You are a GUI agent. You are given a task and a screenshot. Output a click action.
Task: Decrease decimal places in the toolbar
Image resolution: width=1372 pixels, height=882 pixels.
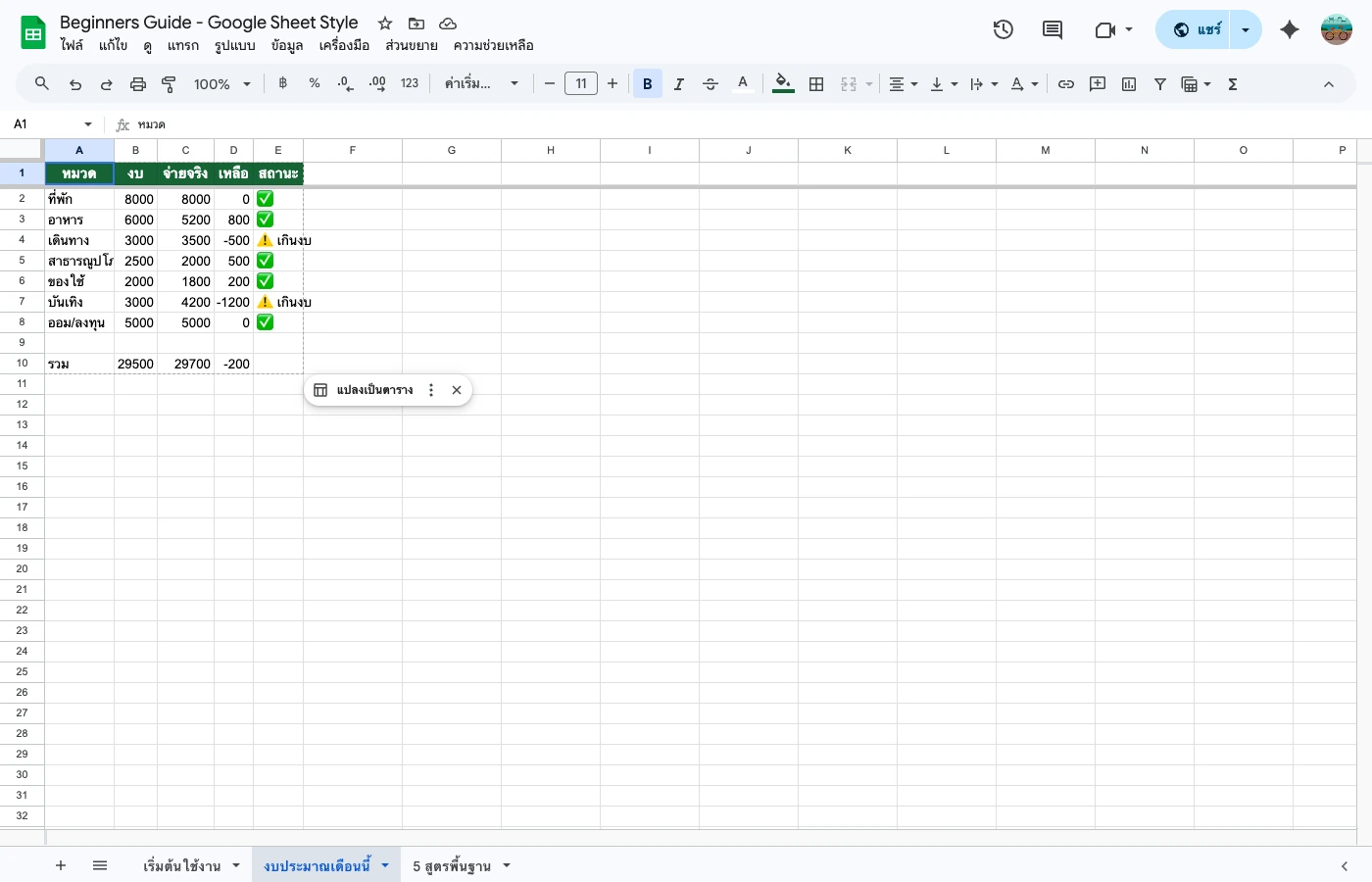coord(344,83)
